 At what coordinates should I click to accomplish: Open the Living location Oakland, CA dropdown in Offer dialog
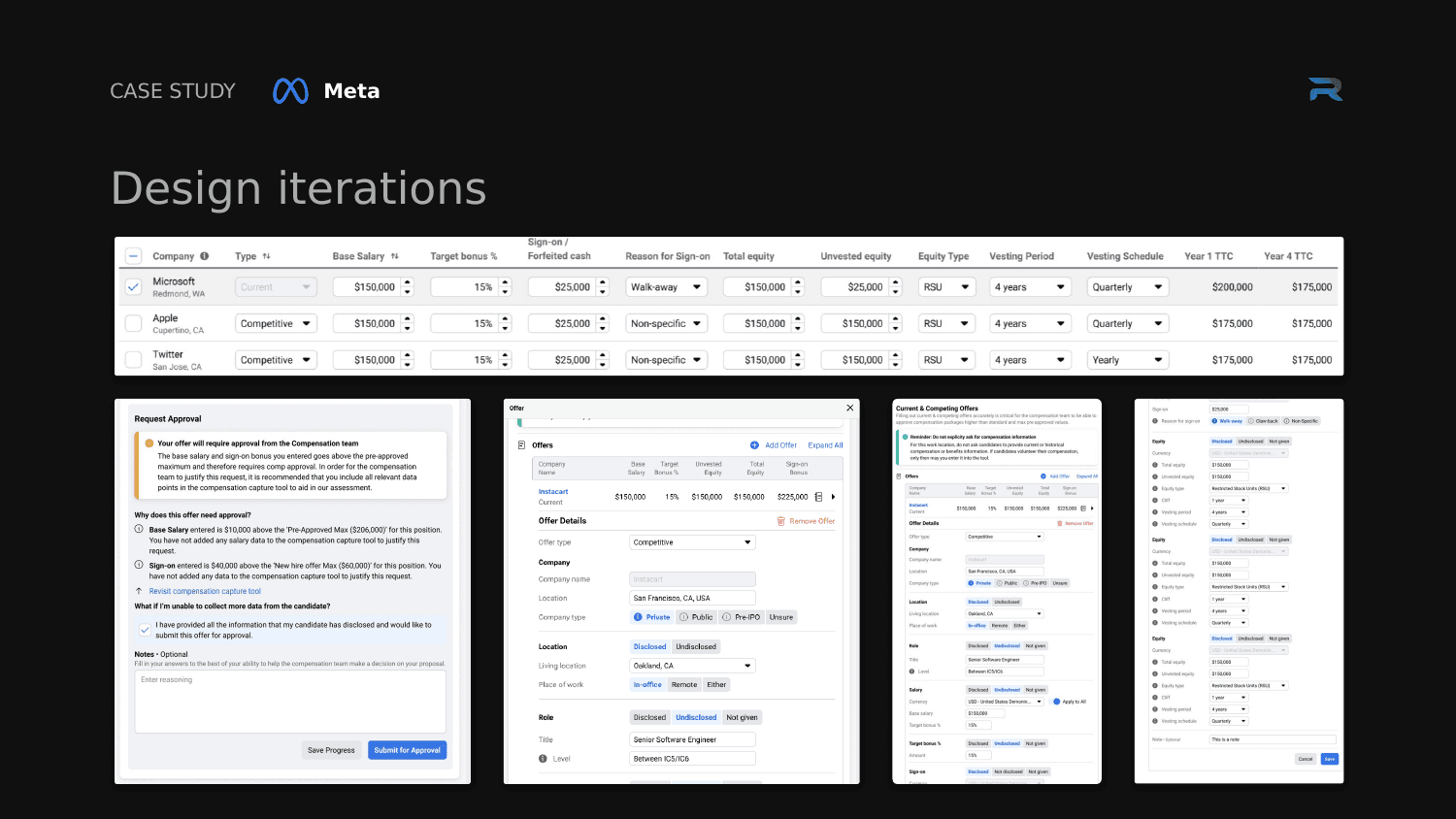[692, 666]
